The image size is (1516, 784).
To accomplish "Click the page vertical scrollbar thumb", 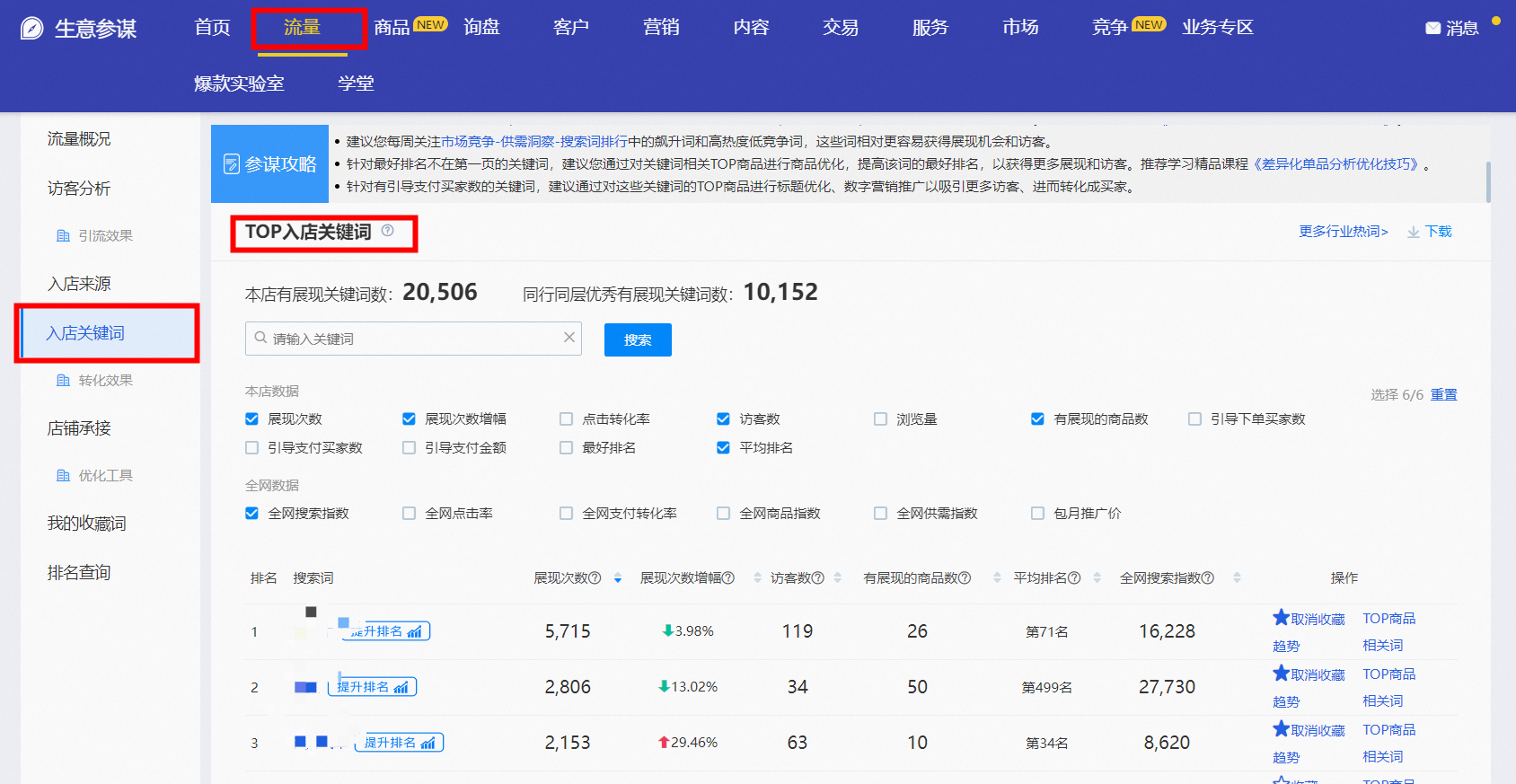I will click(1488, 182).
